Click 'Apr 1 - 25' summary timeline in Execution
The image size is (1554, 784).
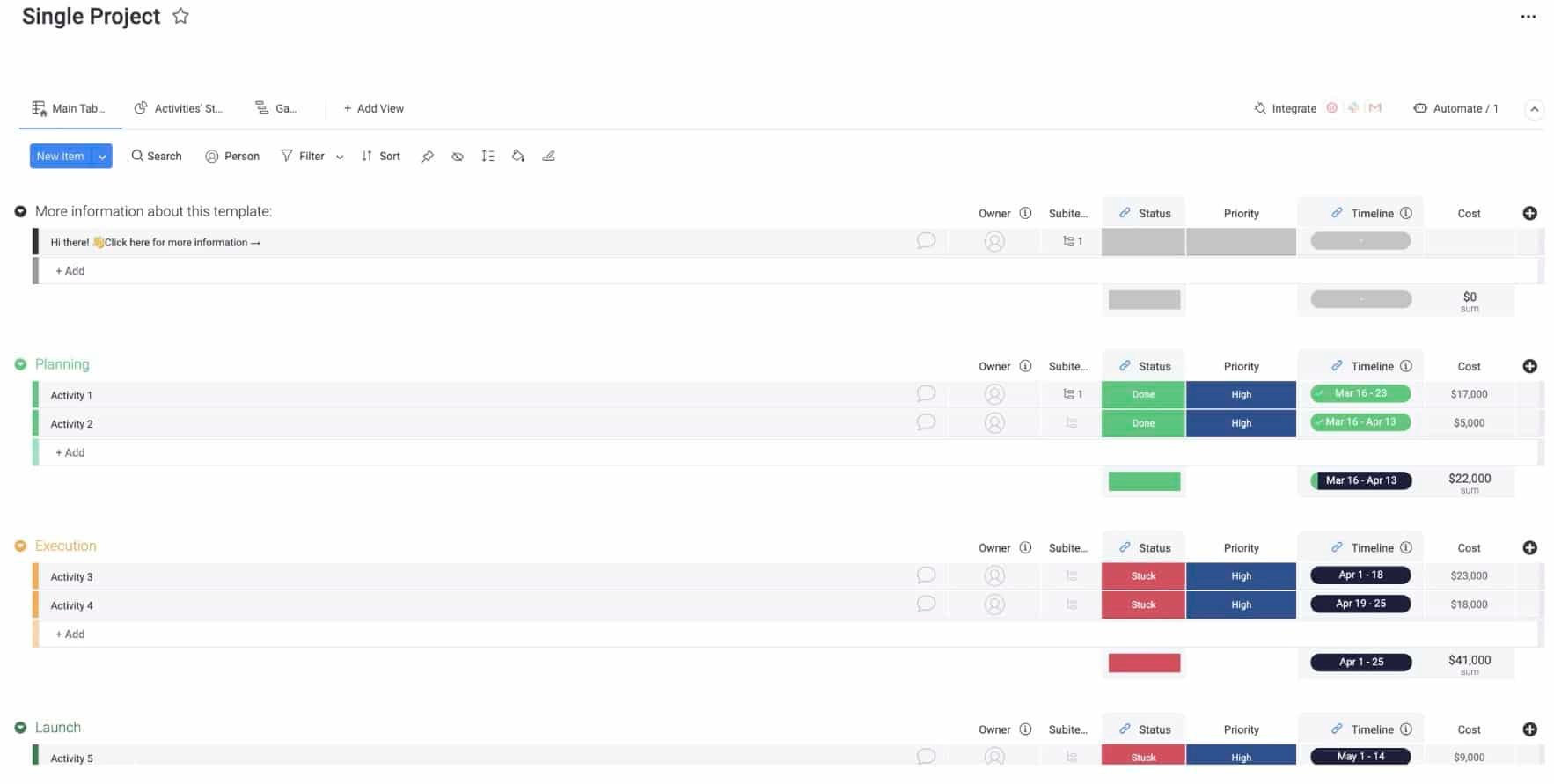click(1360, 662)
